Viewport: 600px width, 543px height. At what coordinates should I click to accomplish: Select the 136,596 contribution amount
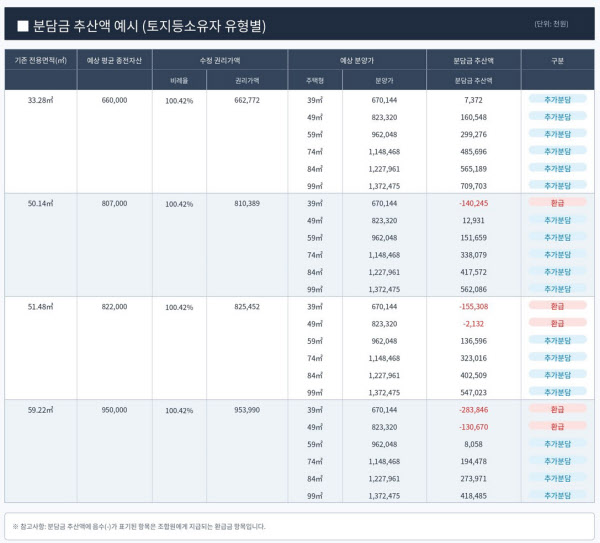point(473,341)
